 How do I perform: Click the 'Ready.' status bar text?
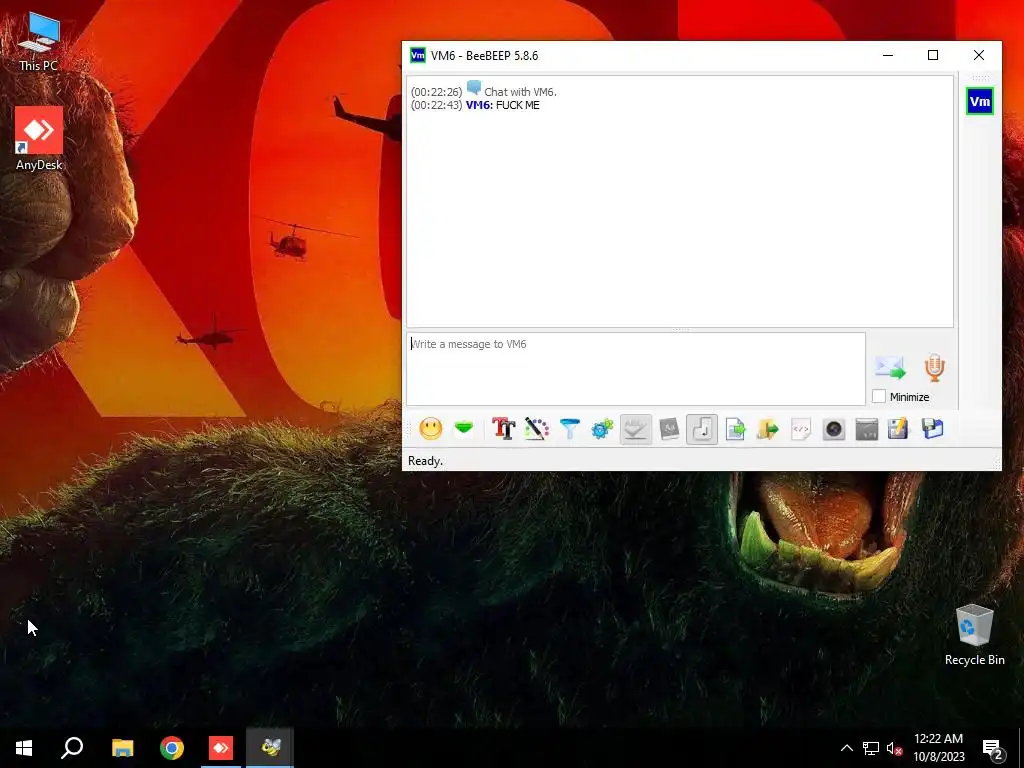pos(425,460)
